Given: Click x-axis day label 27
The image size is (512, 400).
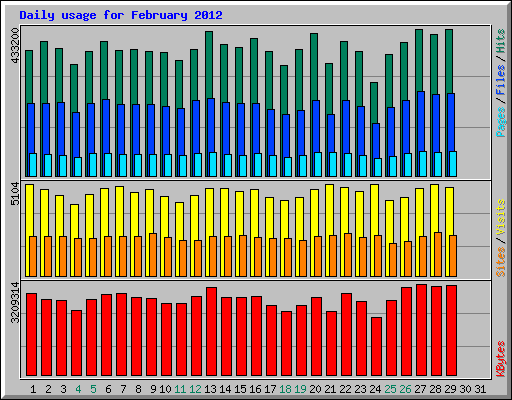Looking at the screenshot, I should (x=420, y=389).
